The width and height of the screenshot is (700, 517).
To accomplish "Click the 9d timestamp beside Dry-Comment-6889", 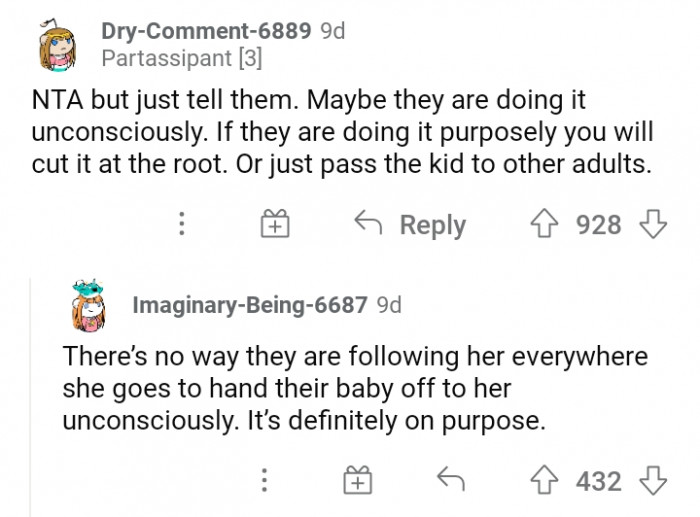I will pyautogui.click(x=332, y=31).
